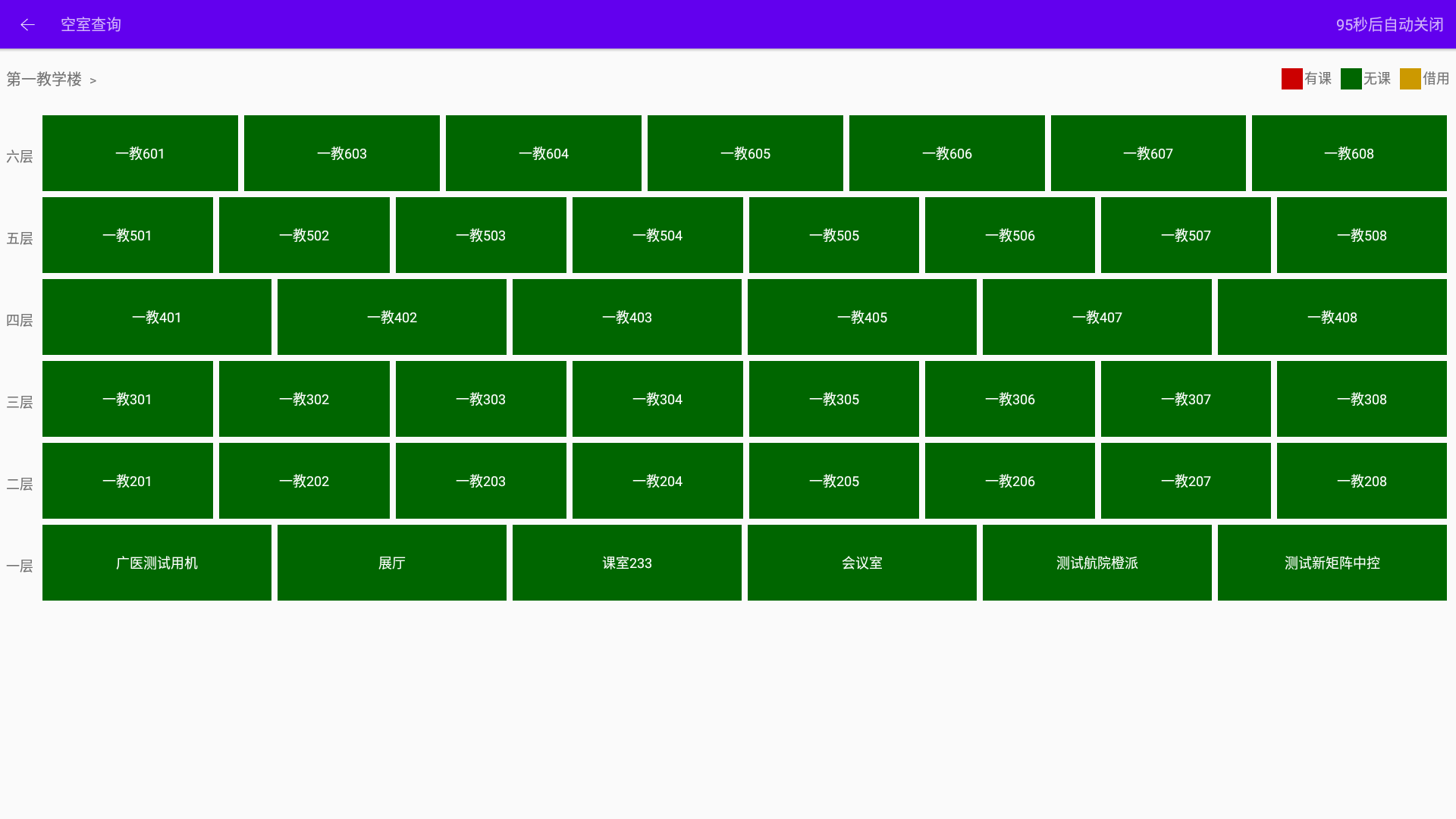Choose classroom 一教303

pyautogui.click(x=481, y=399)
